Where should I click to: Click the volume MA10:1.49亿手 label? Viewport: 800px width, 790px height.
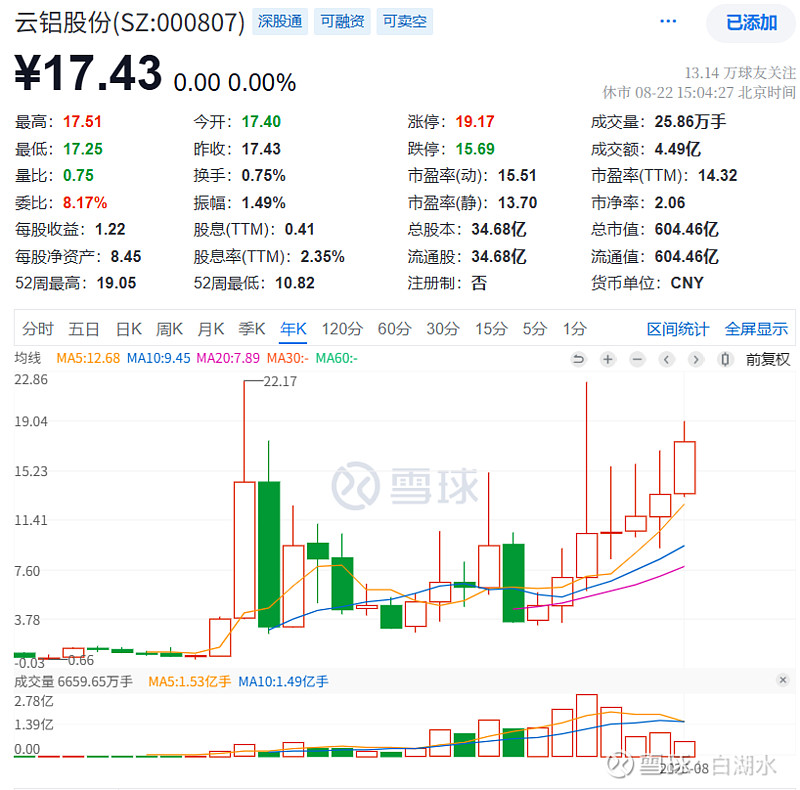coord(283,681)
